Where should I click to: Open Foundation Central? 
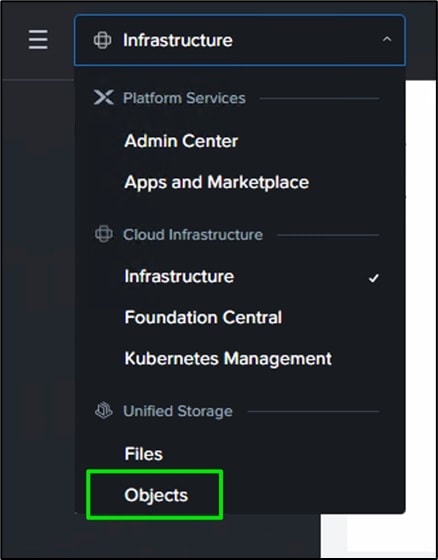(x=203, y=318)
